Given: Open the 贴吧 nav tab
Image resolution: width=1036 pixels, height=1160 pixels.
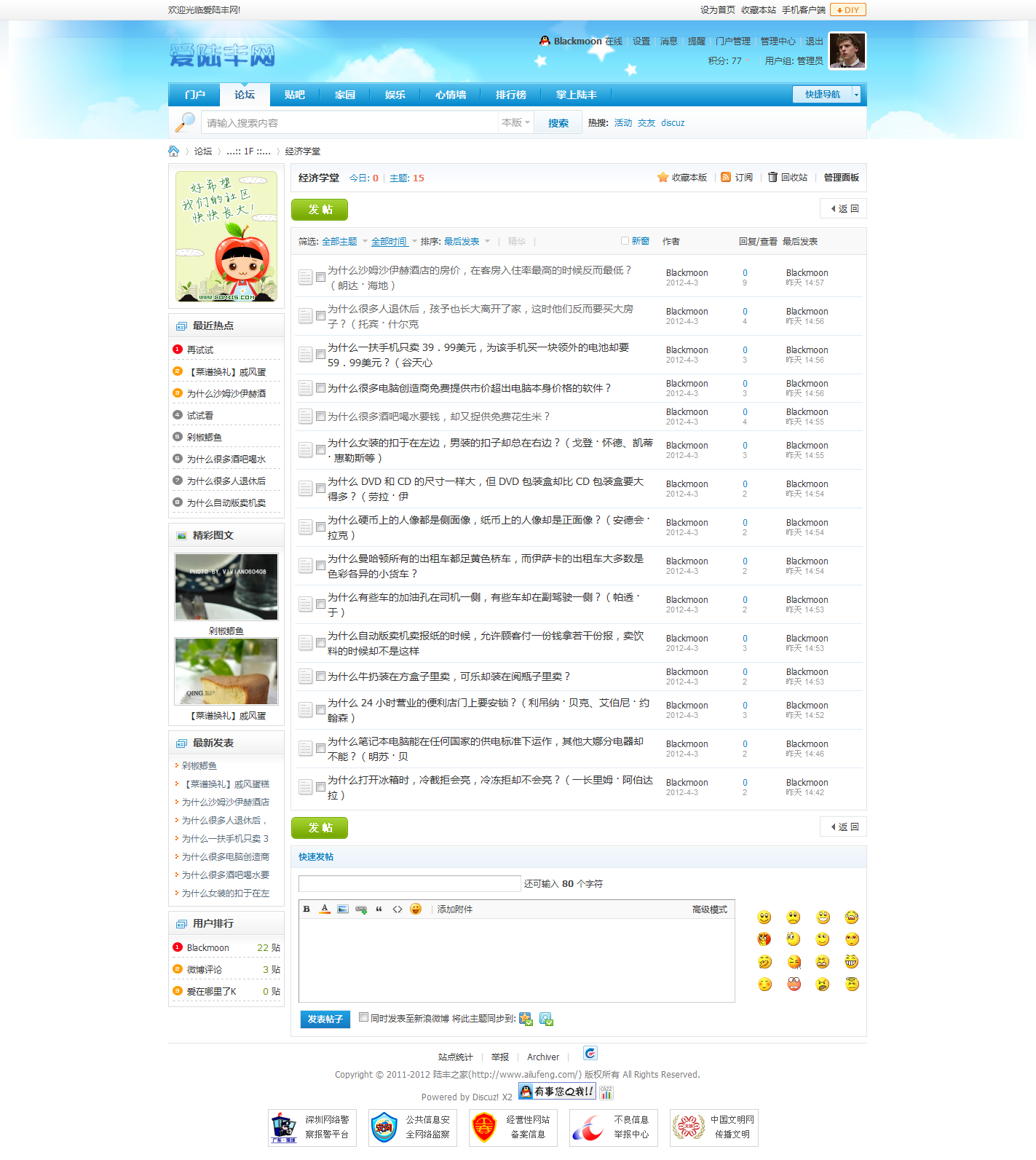Looking at the screenshot, I should [295, 95].
